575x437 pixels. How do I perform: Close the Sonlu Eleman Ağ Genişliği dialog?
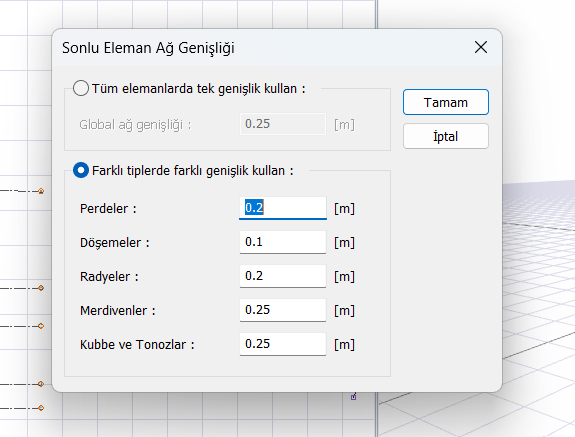[481, 47]
